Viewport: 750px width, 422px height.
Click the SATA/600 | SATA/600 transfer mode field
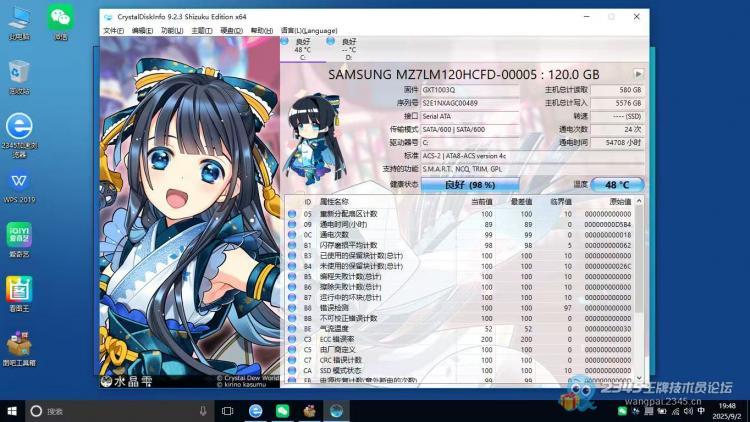click(470, 130)
